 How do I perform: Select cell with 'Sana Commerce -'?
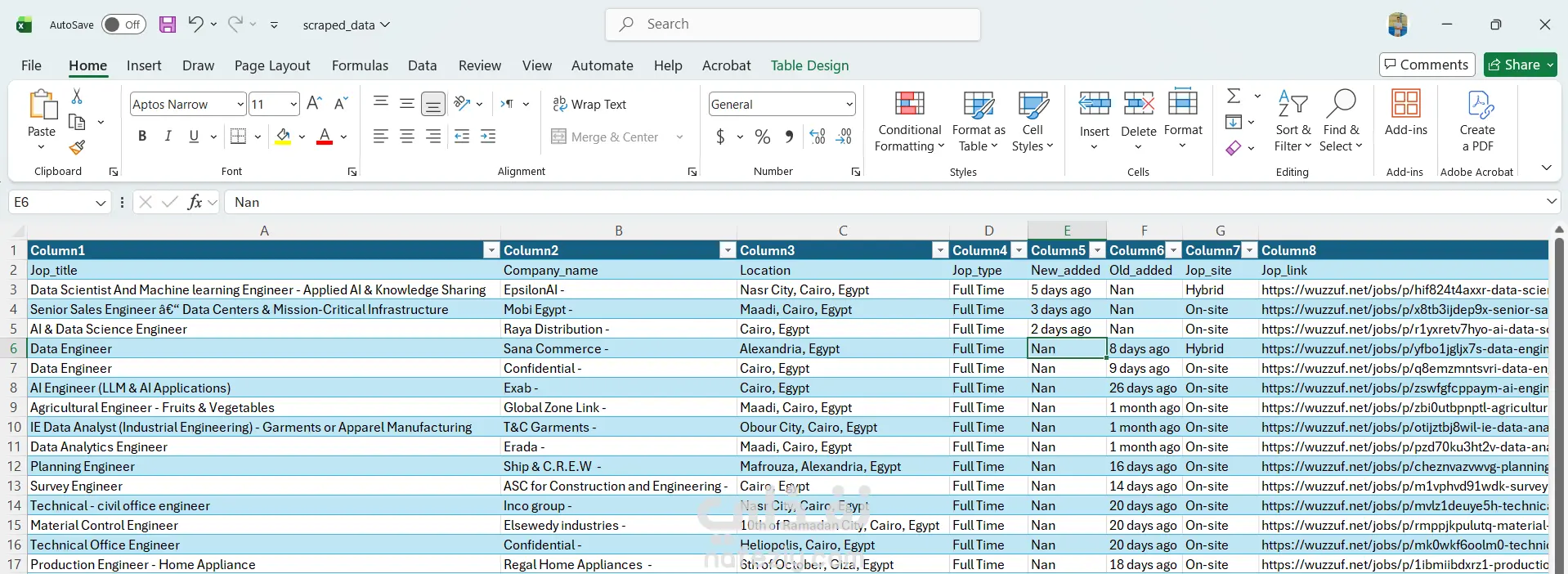point(618,348)
